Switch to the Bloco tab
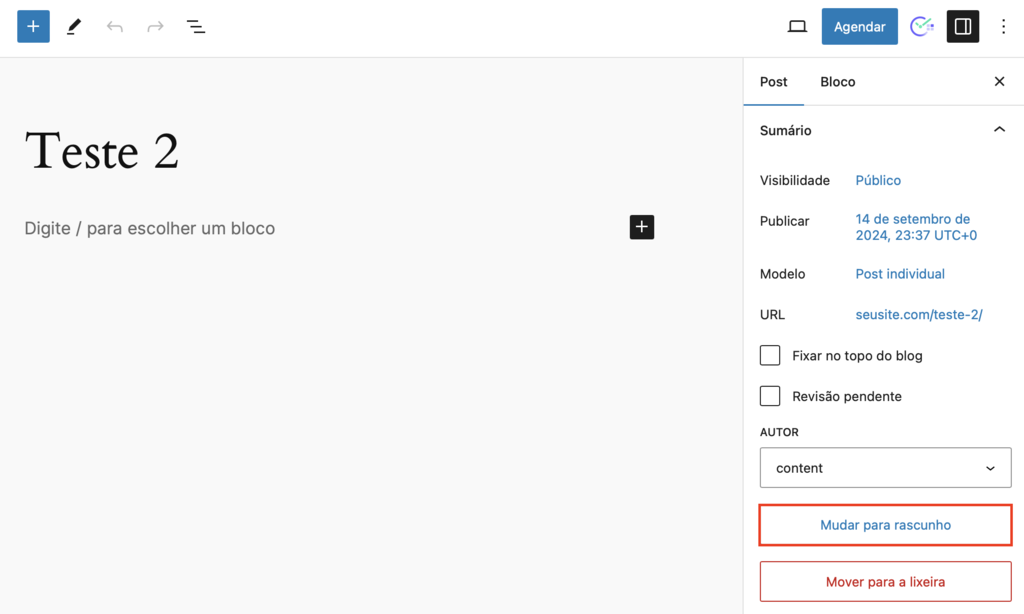 [837, 81]
